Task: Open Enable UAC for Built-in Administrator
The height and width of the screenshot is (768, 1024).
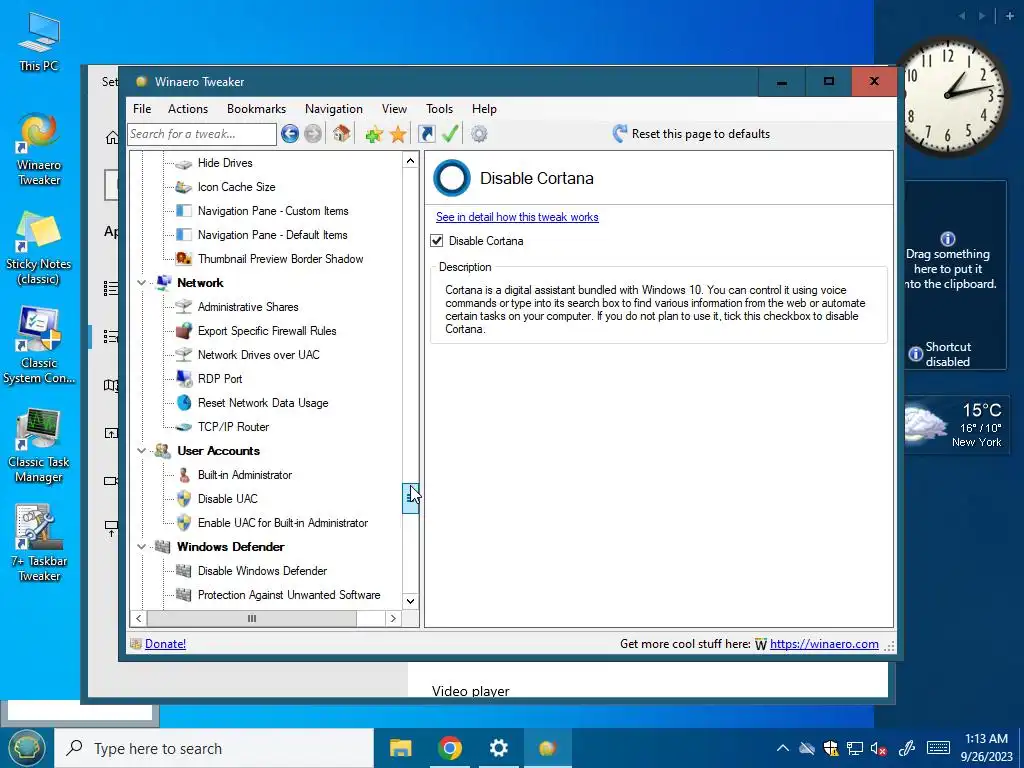Action: [283, 523]
